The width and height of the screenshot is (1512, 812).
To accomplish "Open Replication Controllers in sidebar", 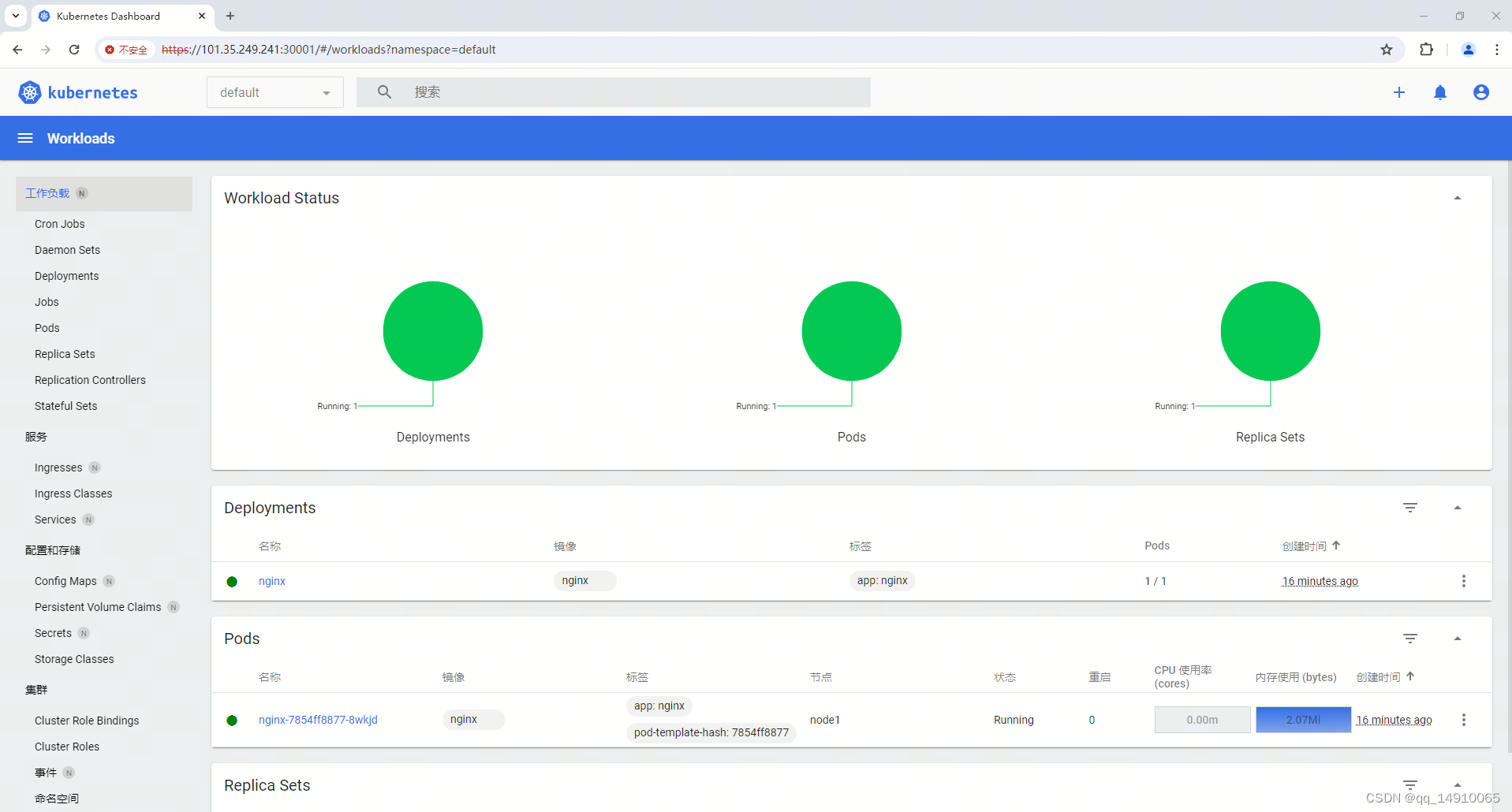I will 91,380.
